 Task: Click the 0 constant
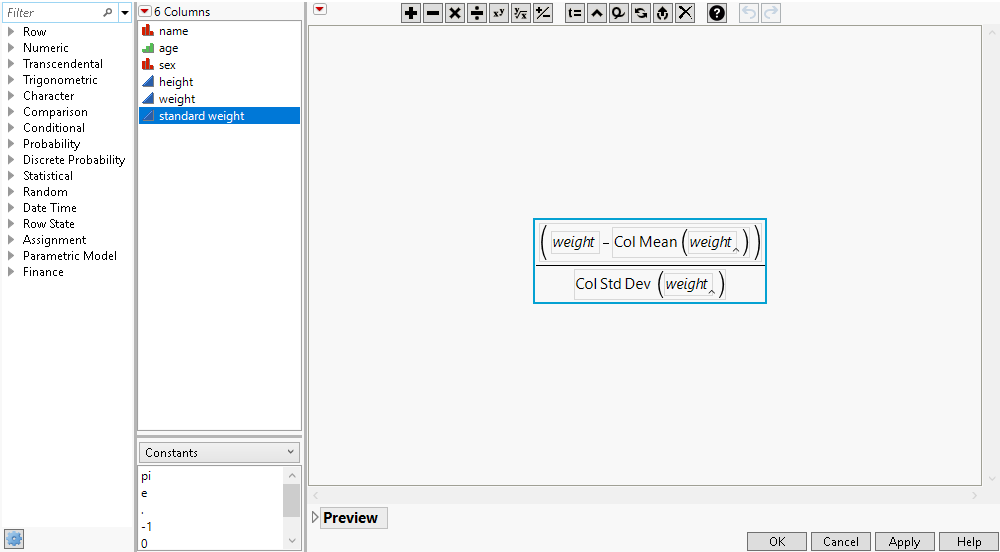click(x=144, y=543)
